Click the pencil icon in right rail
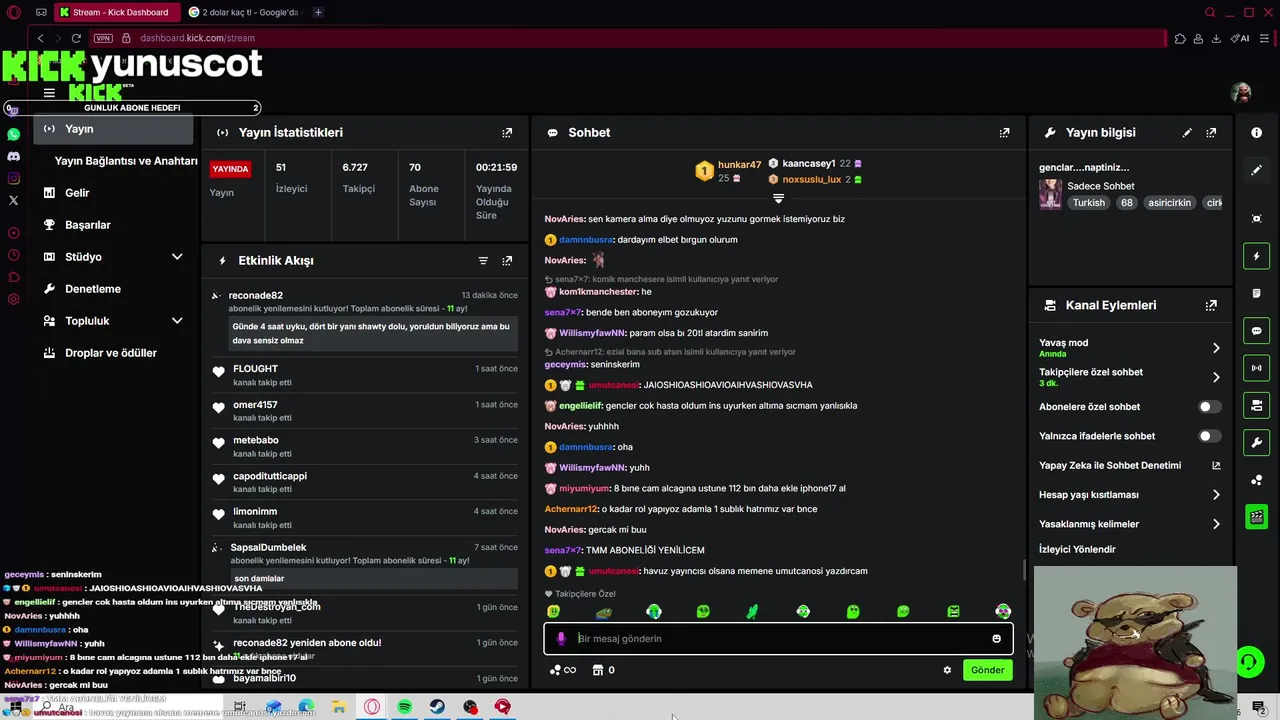 pos(1257,170)
